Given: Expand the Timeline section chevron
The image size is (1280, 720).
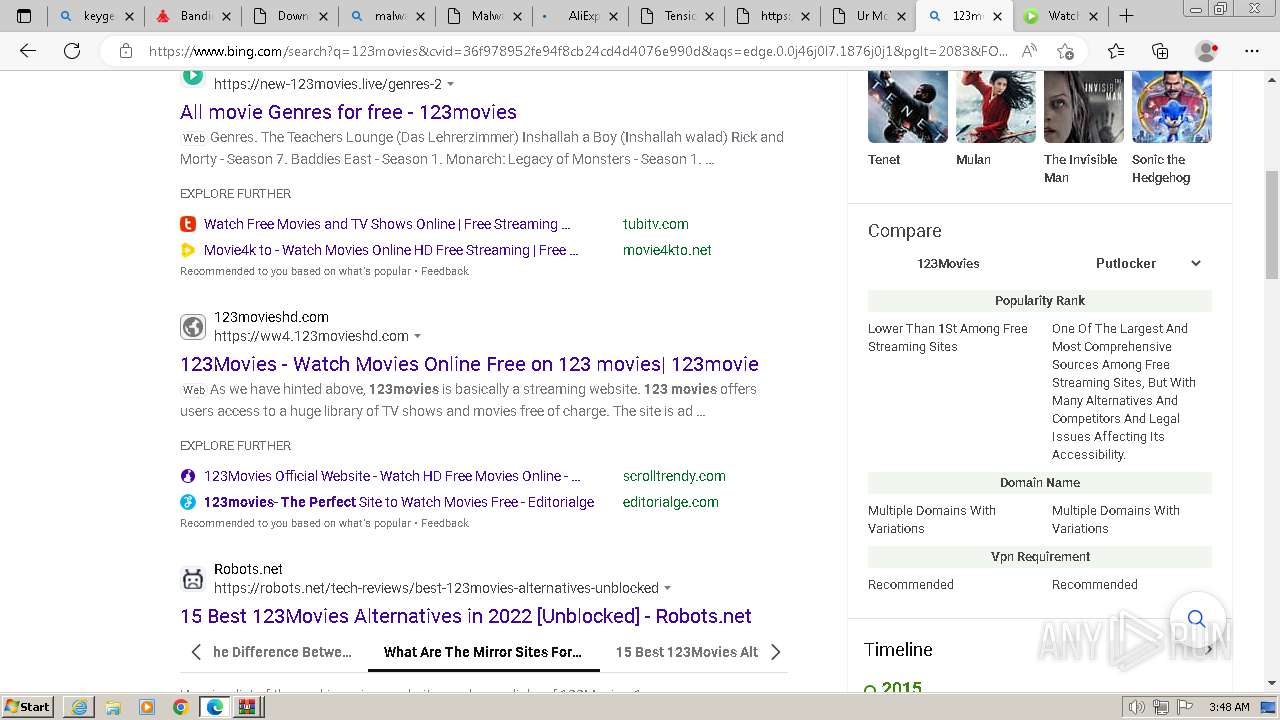Looking at the screenshot, I should [1209, 650].
